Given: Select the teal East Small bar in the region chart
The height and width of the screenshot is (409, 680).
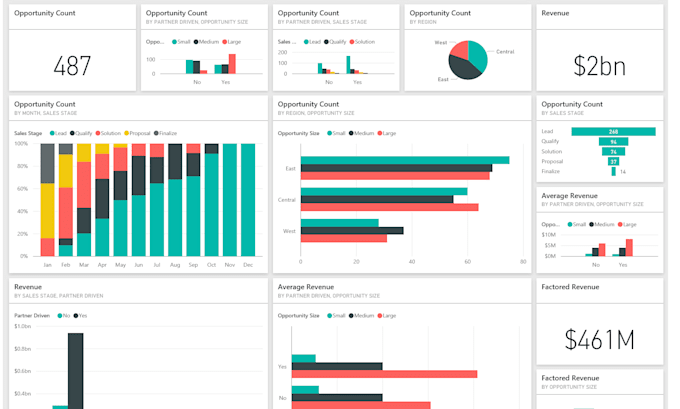Looking at the screenshot, I should click(405, 160).
